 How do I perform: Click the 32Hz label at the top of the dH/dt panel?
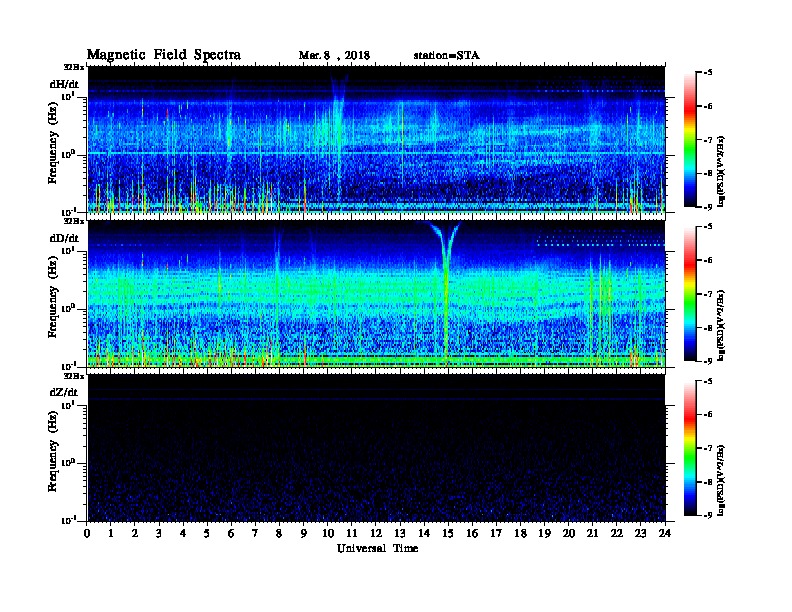click(74, 67)
